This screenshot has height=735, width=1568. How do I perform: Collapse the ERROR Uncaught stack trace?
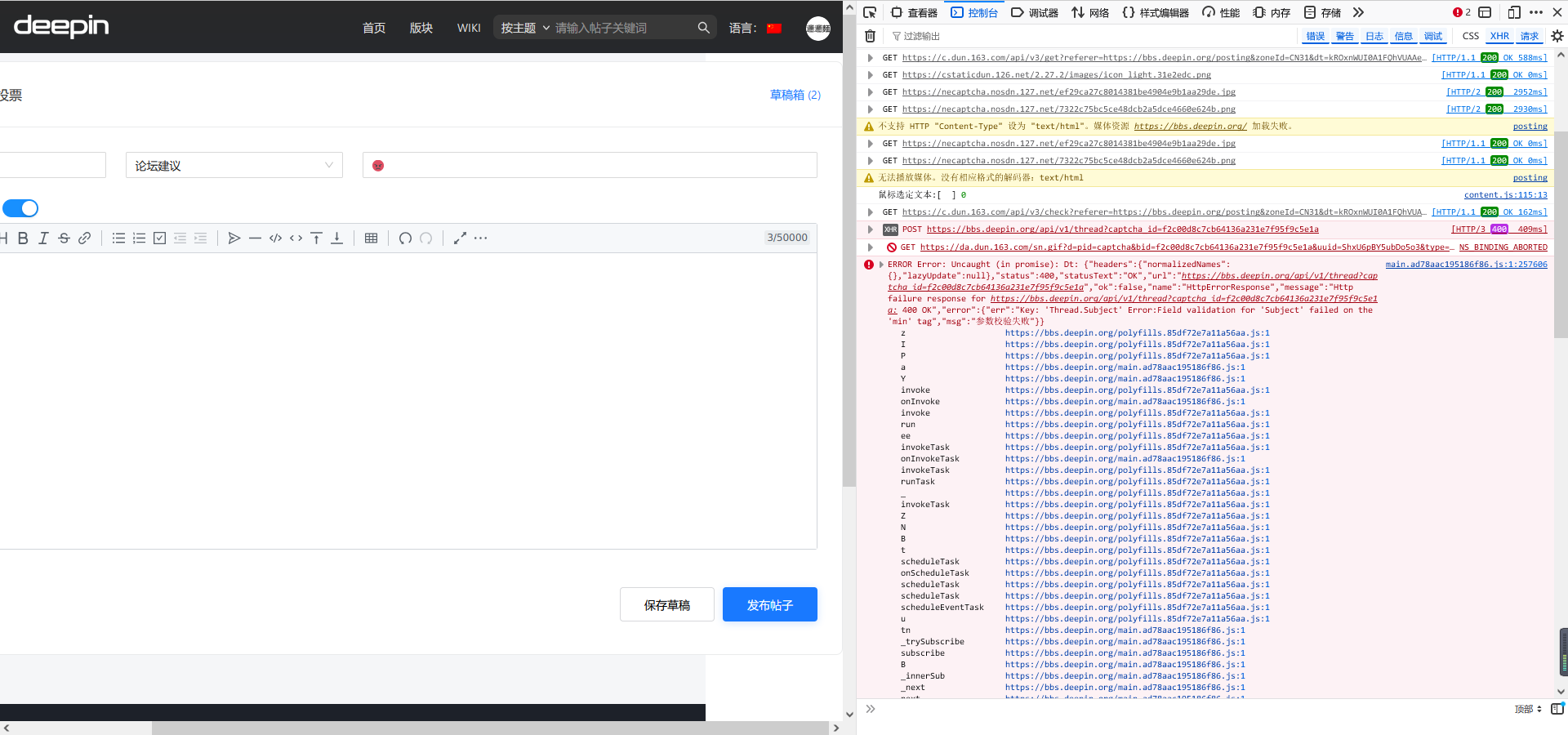point(881,265)
